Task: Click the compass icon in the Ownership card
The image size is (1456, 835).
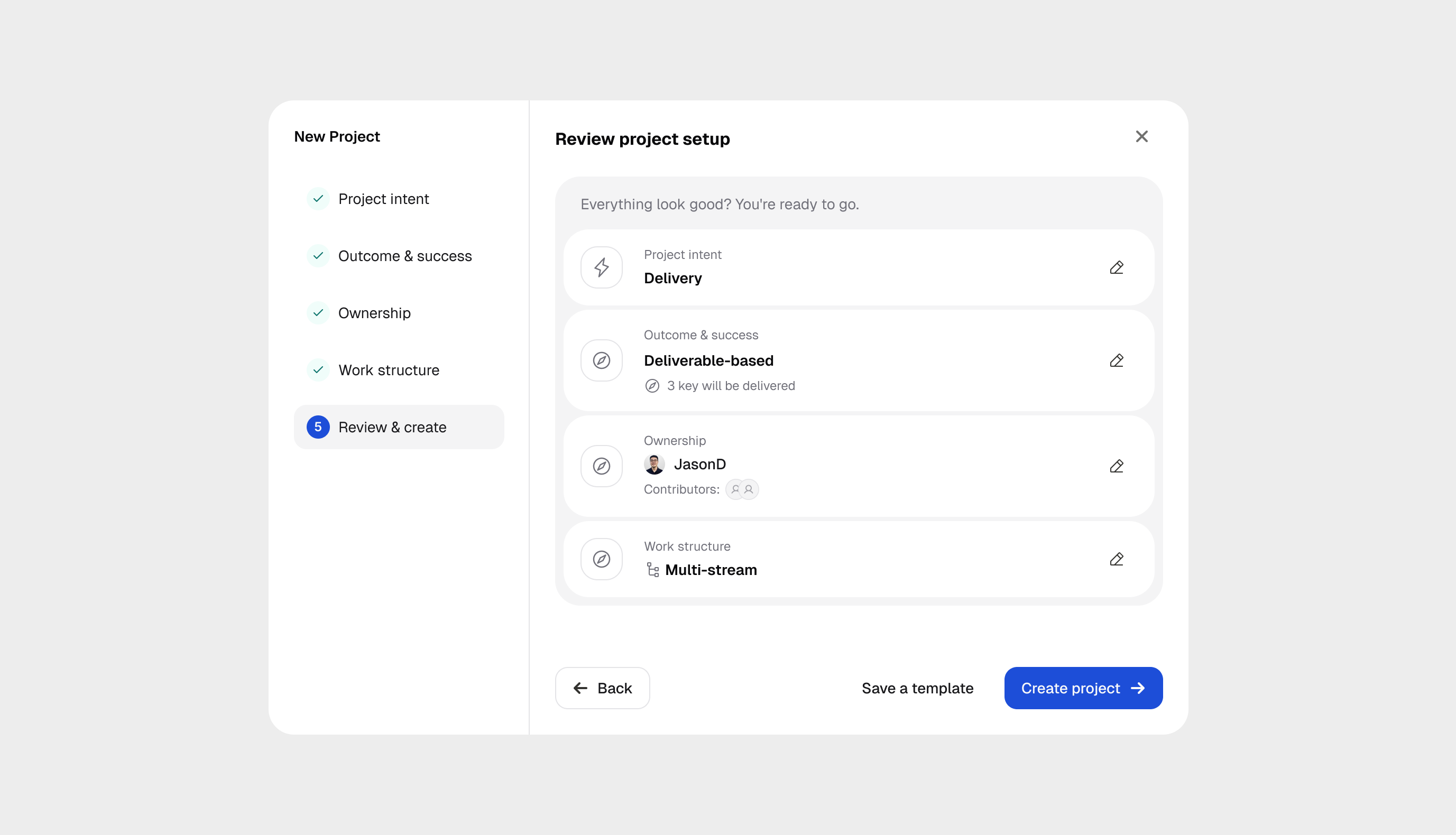Action: (x=601, y=466)
